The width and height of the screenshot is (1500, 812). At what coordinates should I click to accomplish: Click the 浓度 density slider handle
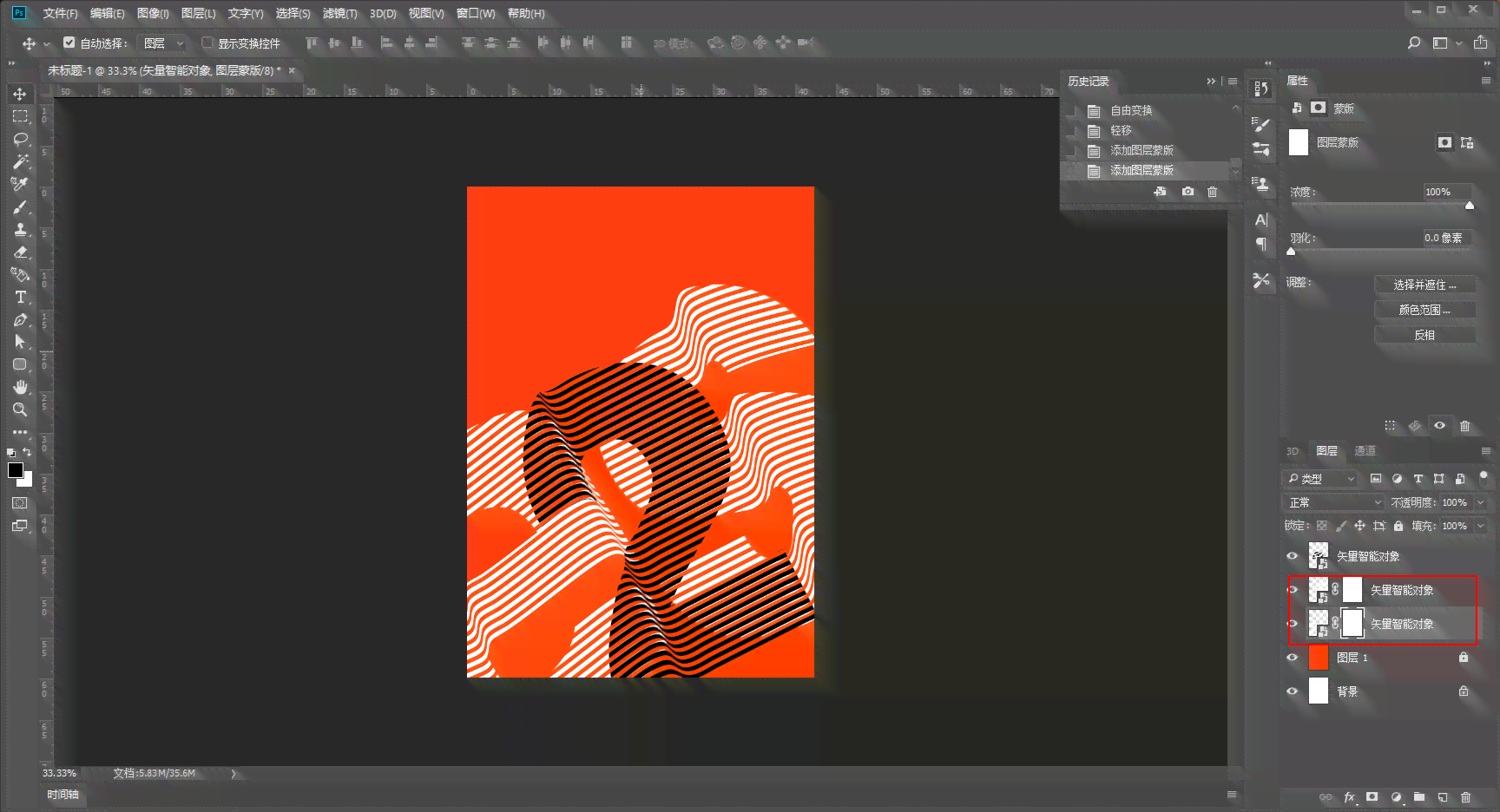(1470, 206)
